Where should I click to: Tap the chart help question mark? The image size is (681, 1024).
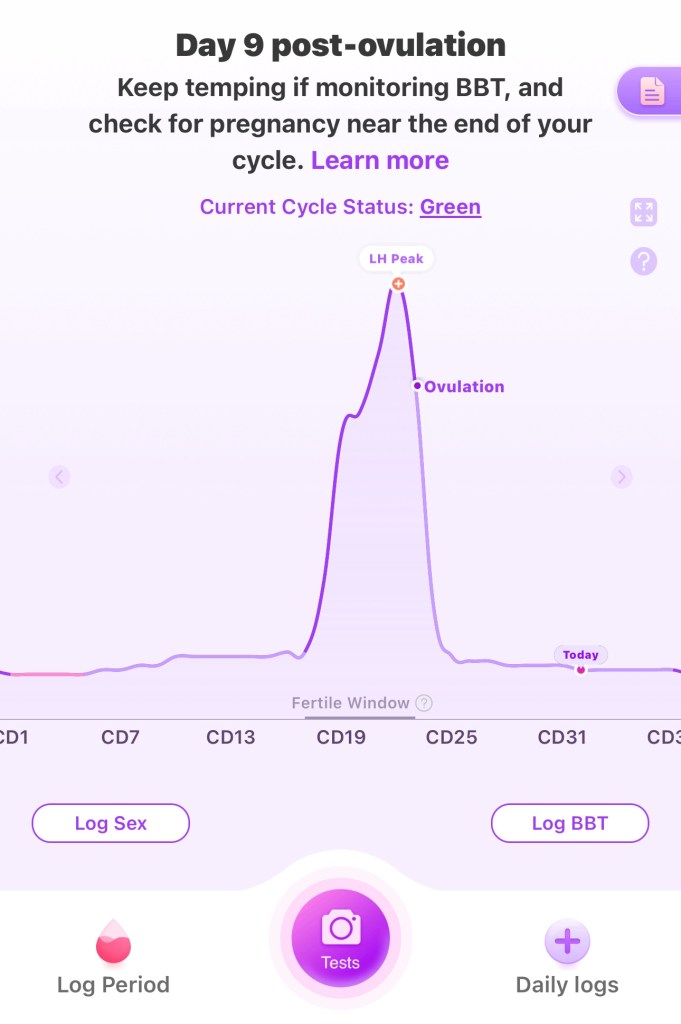click(643, 262)
